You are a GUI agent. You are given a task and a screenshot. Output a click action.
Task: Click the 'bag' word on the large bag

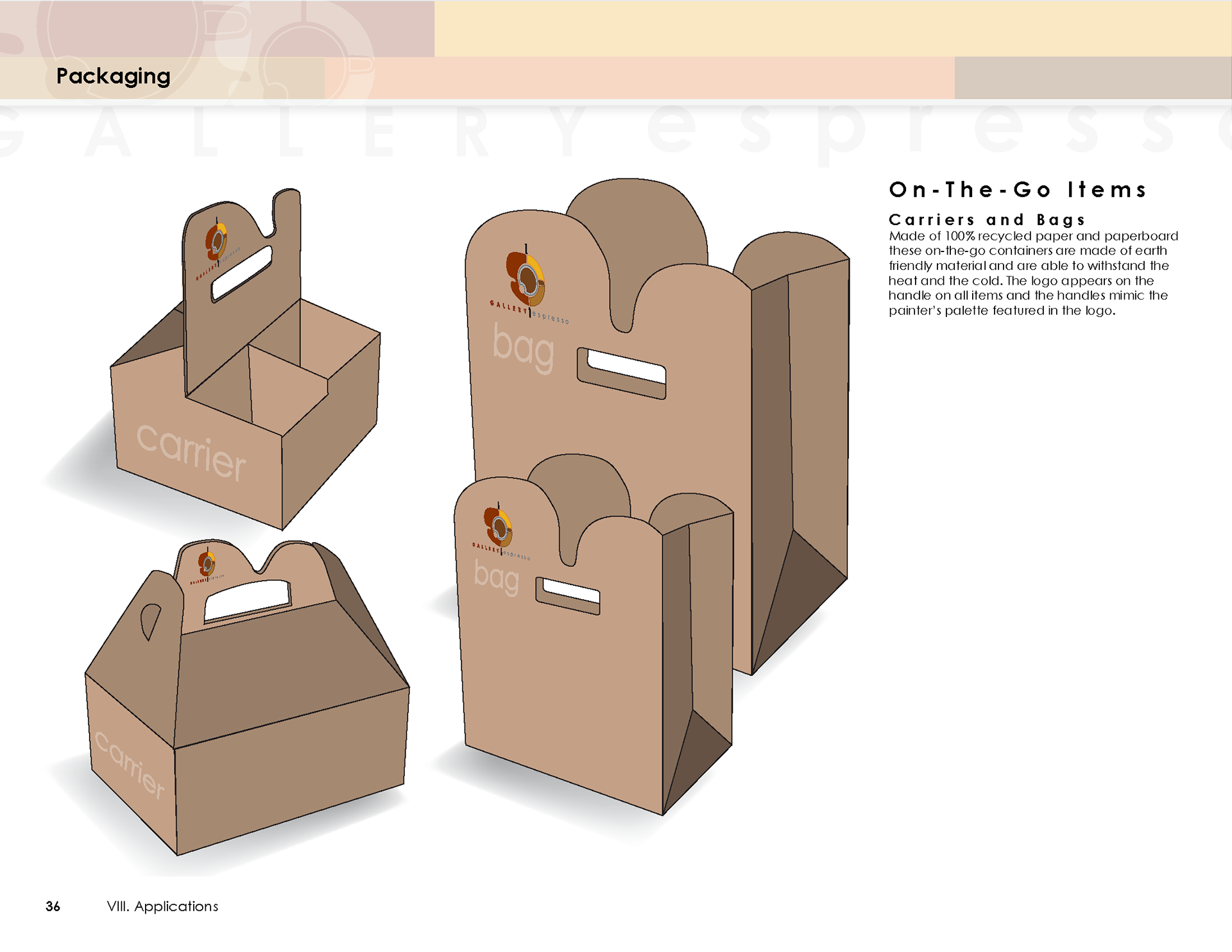point(523,348)
